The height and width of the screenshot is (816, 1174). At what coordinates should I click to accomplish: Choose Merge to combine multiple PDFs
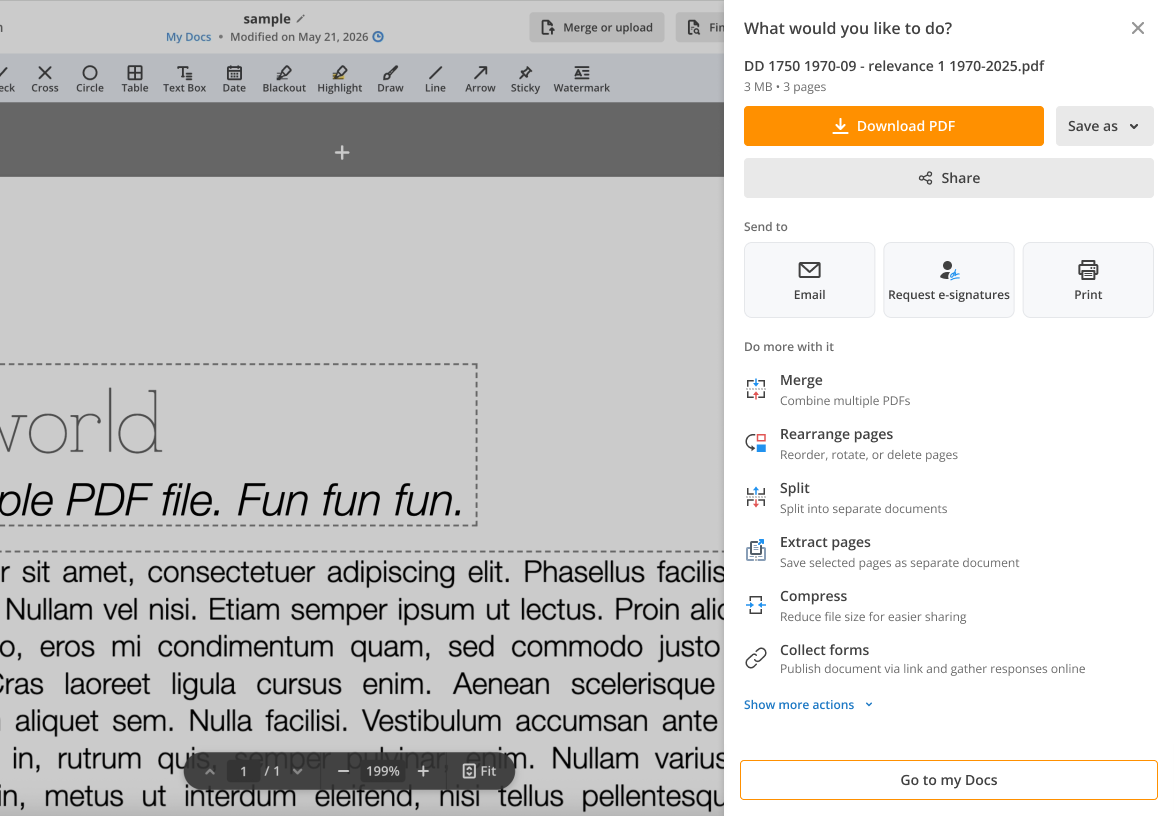(949, 390)
